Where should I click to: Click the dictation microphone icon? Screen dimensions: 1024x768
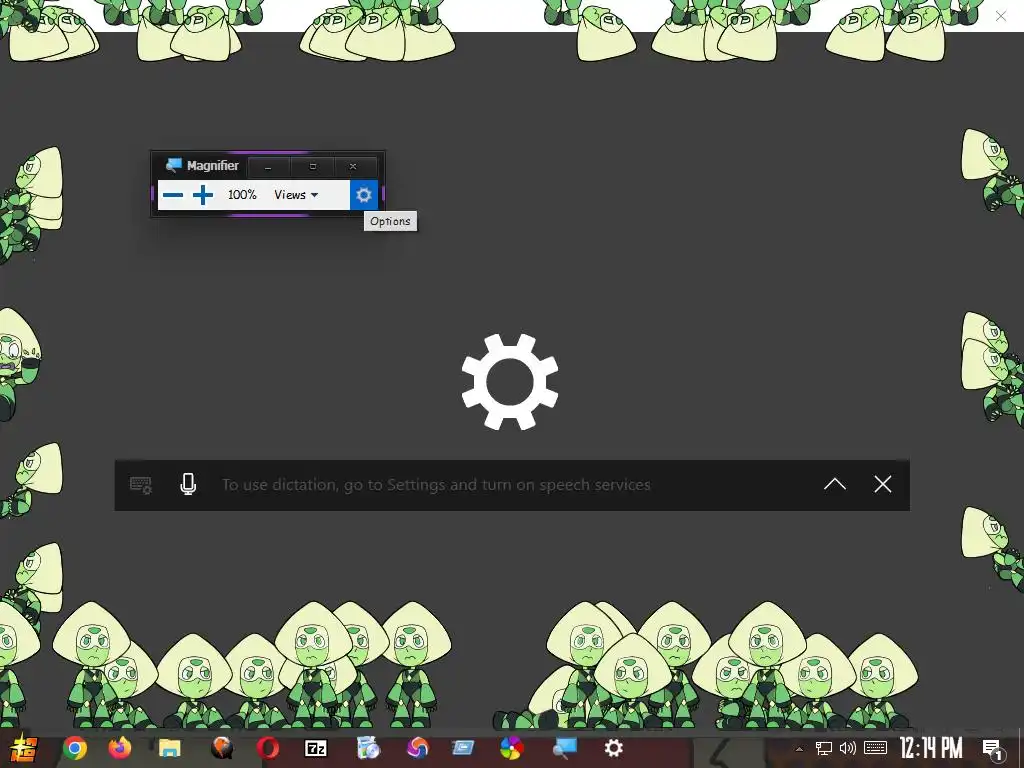(x=188, y=485)
